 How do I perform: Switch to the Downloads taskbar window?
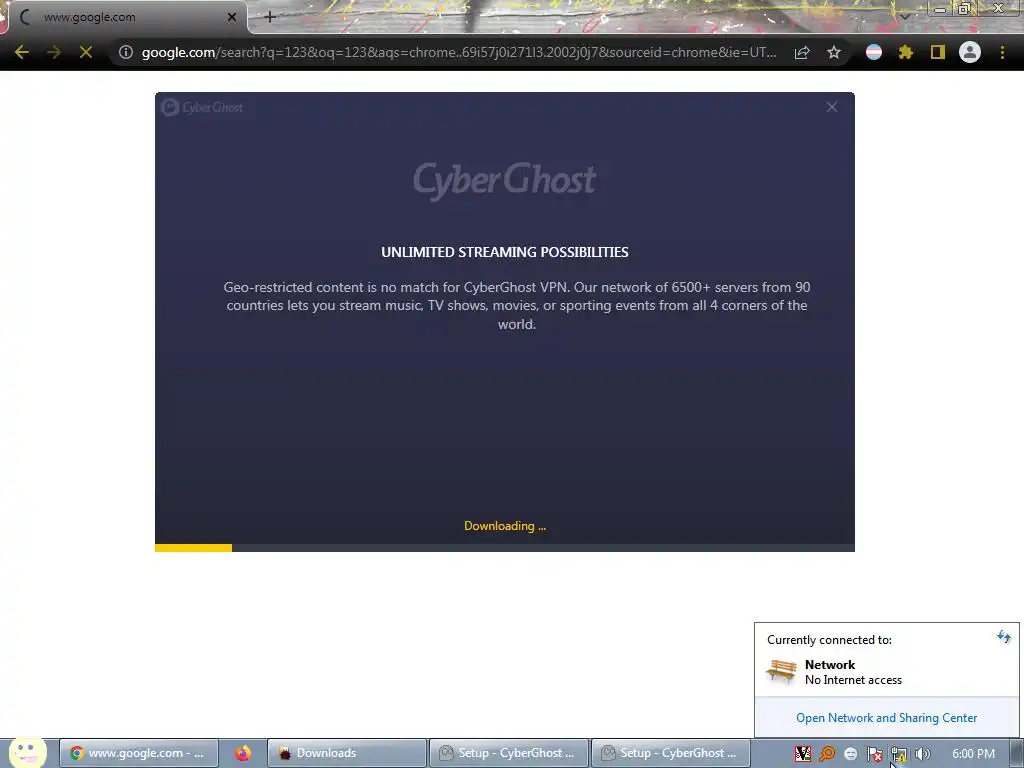(x=347, y=753)
